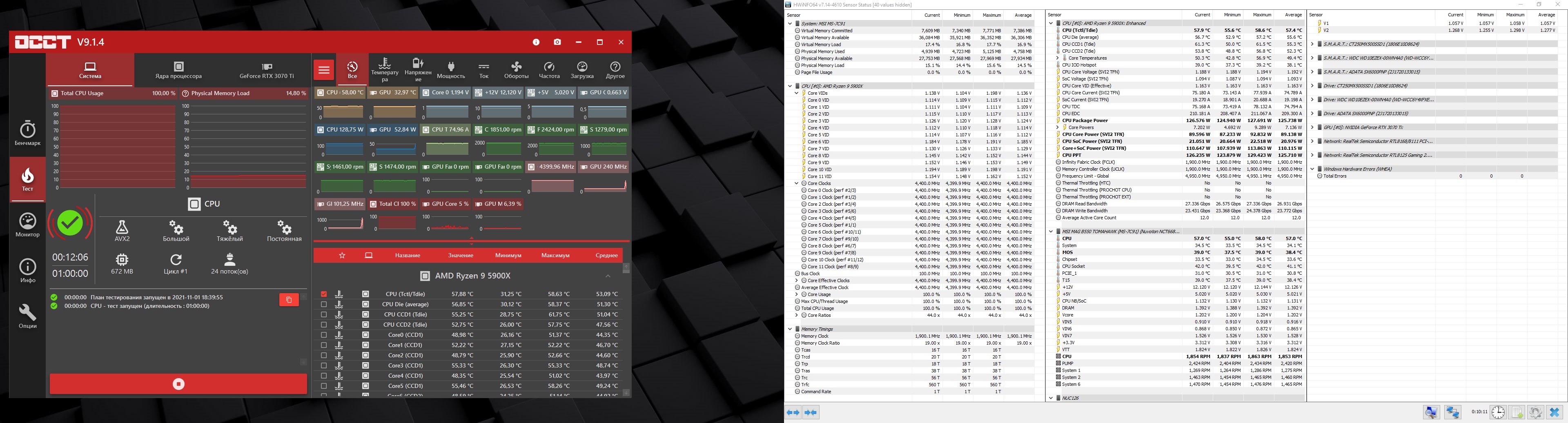Click the CPU 128,75 W mini graph tile
Image resolution: width=1568 pixels, height=423 pixels.
tap(340, 141)
